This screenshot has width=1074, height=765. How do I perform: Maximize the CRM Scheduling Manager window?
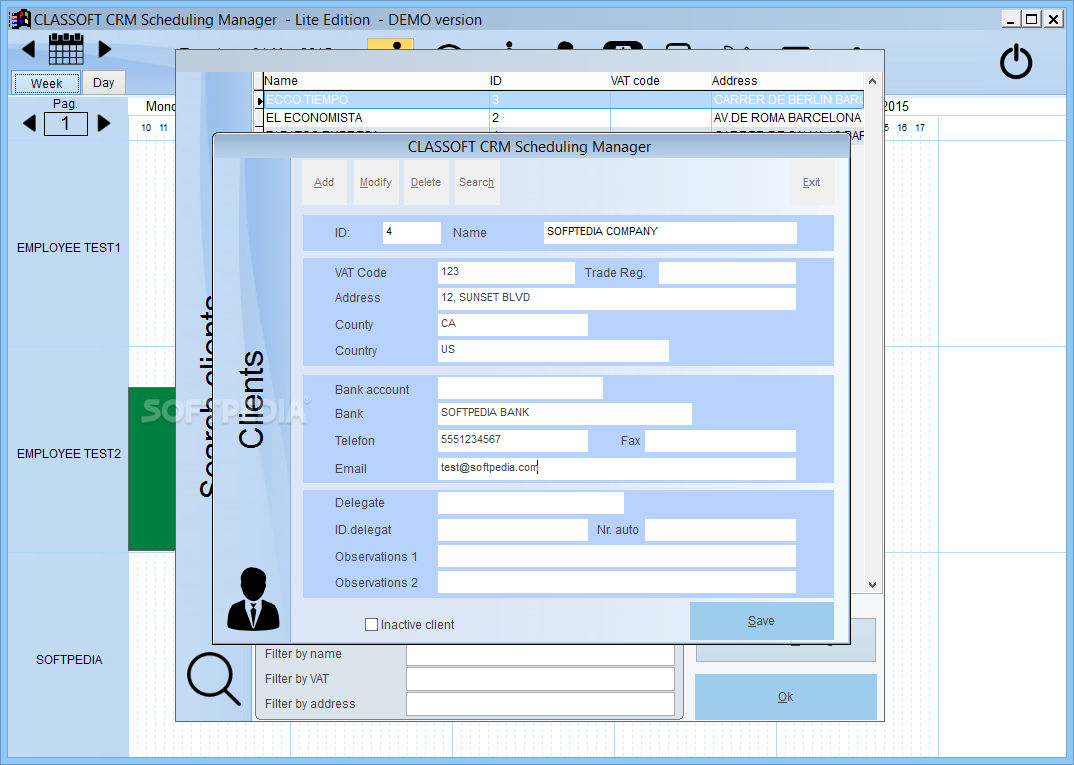pyautogui.click(x=1032, y=19)
